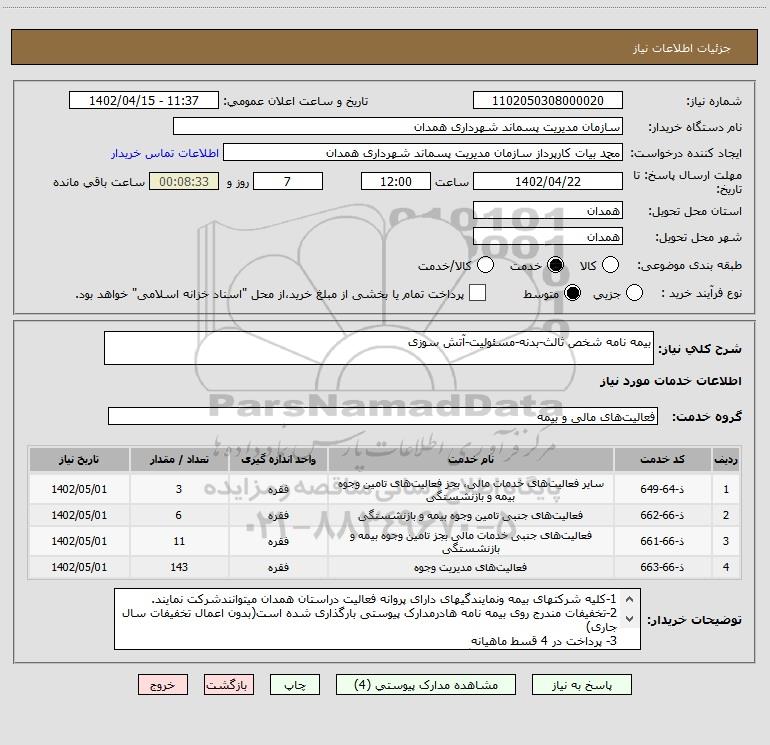Click the remaining time countdown 00:08:33
The height and width of the screenshot is (745, 770).
click(184, 181)
